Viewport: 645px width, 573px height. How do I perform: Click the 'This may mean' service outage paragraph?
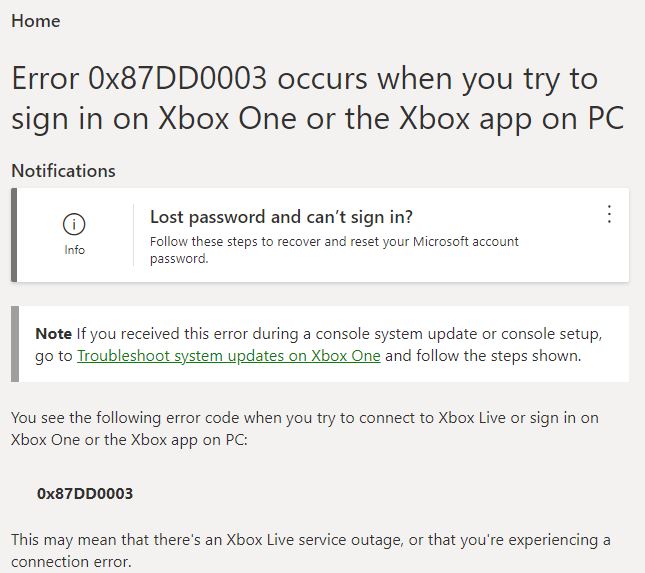311,550
